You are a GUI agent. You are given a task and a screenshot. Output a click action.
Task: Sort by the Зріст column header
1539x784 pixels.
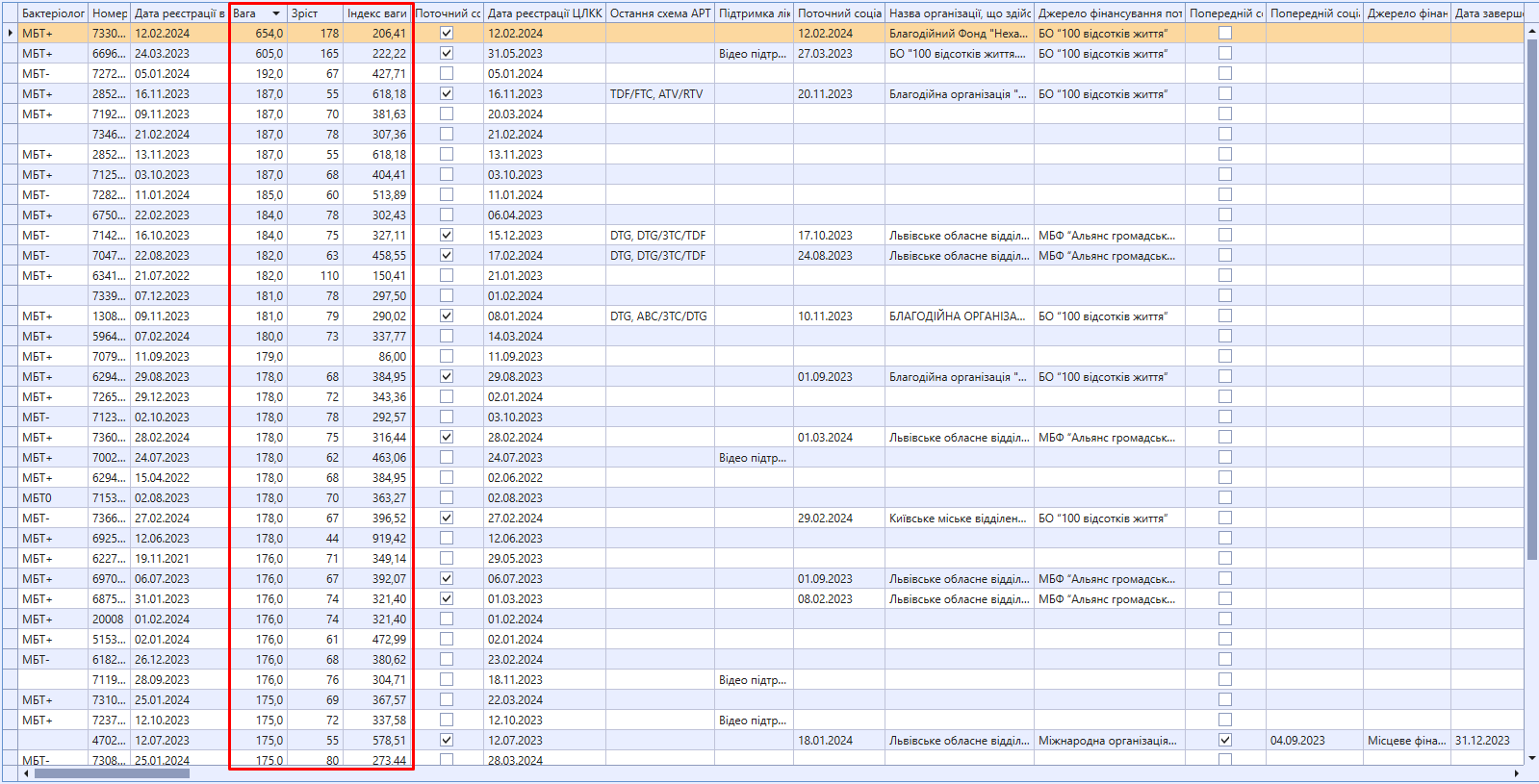[x=315, y=13]
